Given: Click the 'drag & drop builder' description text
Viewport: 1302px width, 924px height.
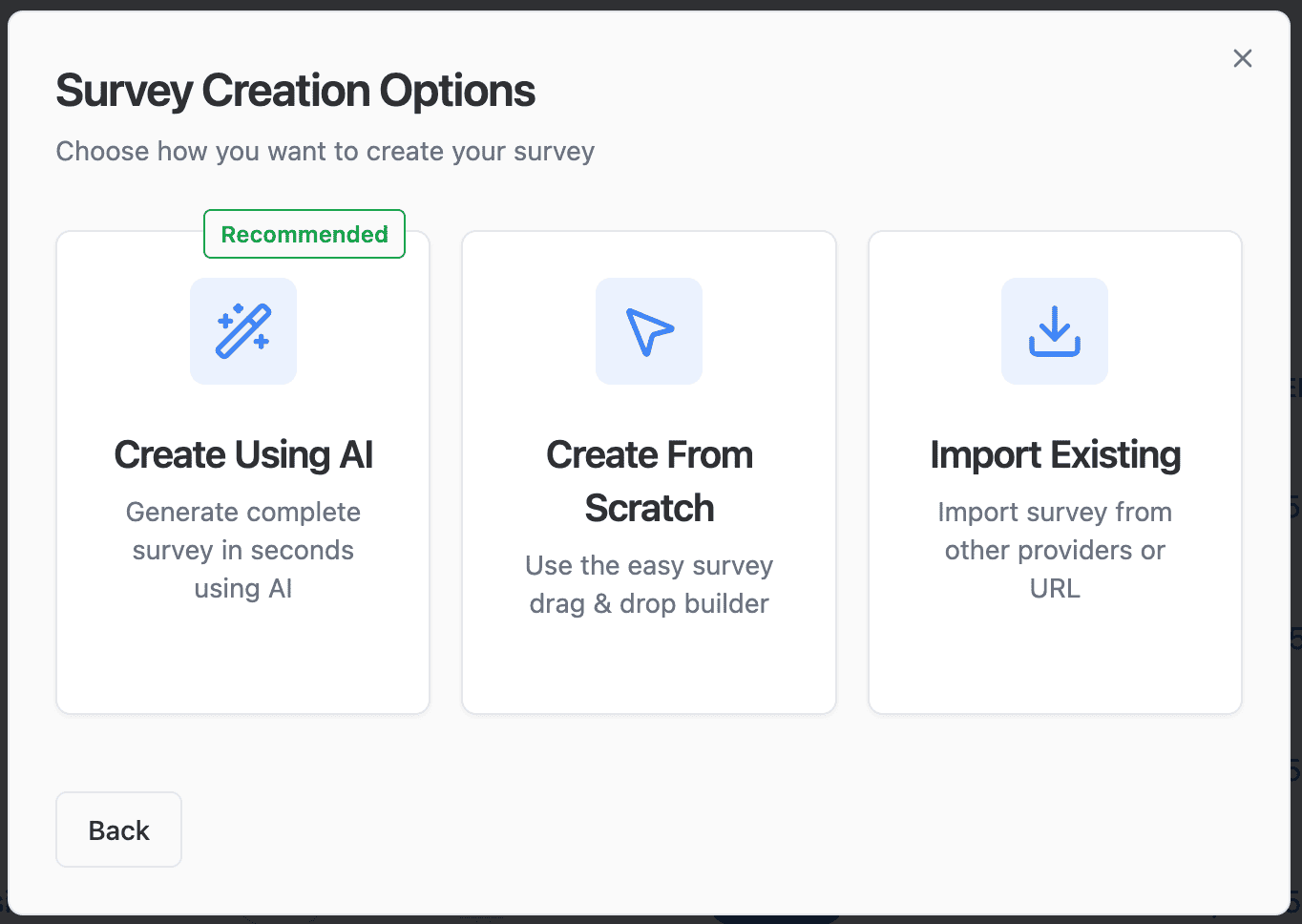Looking at the screenshot, I should [649, 584].
